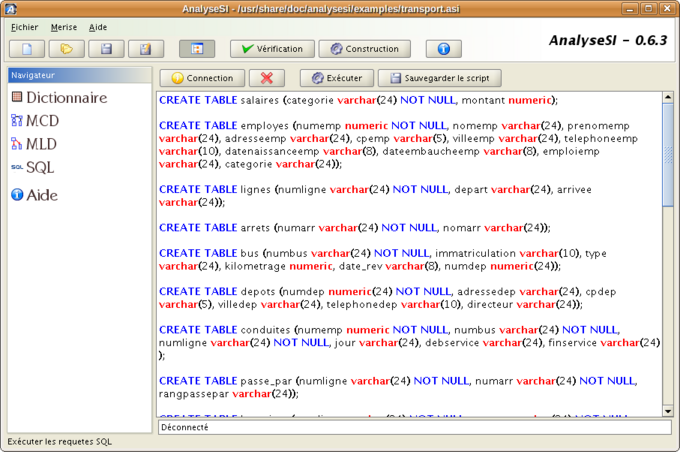Click the application icon in title bar
This screenshot has width=680, height=452.
tap(10, 9)
